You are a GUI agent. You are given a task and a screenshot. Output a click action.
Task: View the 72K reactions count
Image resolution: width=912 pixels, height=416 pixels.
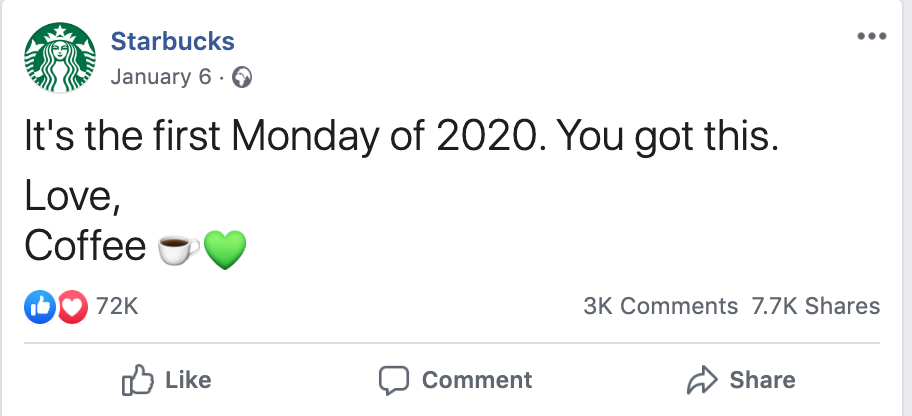[x=116, y=306]
